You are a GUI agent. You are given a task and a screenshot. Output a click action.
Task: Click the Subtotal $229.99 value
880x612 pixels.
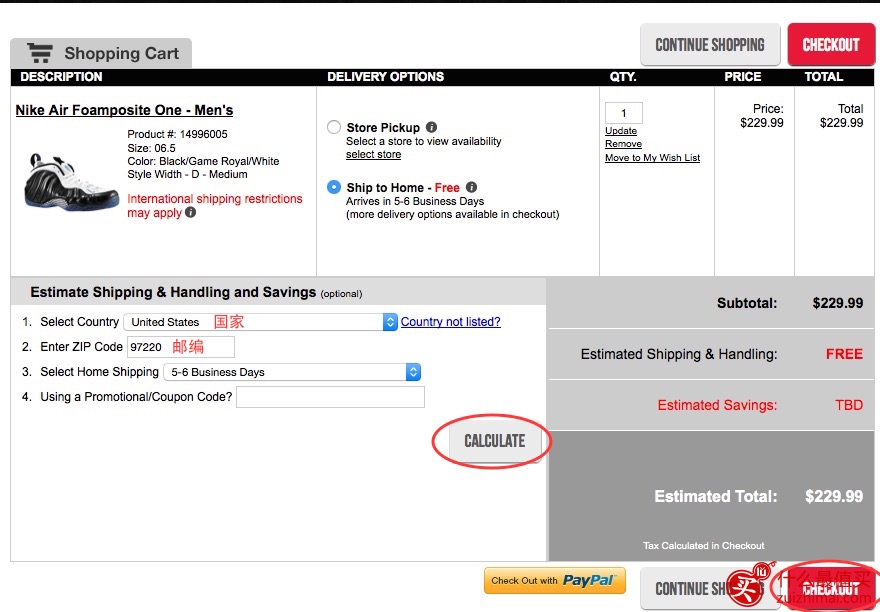837,303
